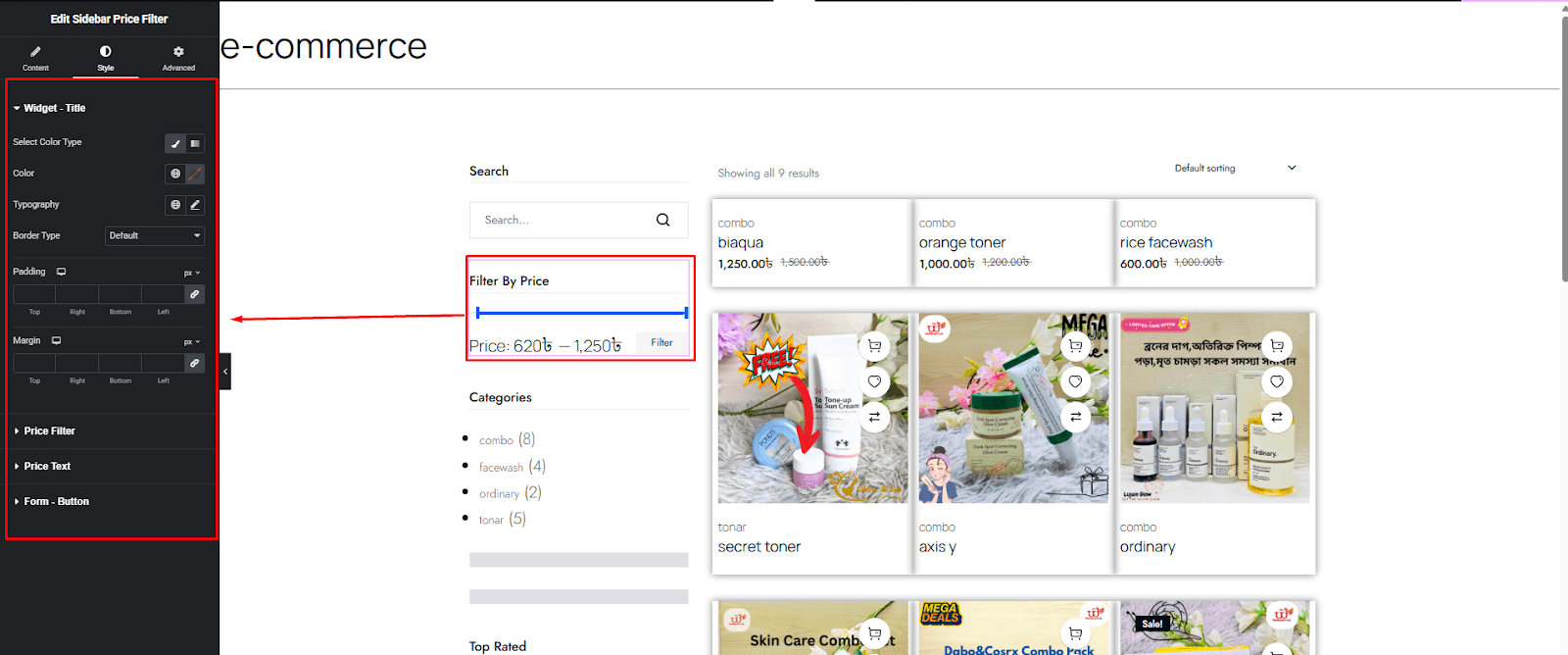Compare ordinary product arrows icon
Viewport: 1568px width, 655px height.
click(1277, 417)
